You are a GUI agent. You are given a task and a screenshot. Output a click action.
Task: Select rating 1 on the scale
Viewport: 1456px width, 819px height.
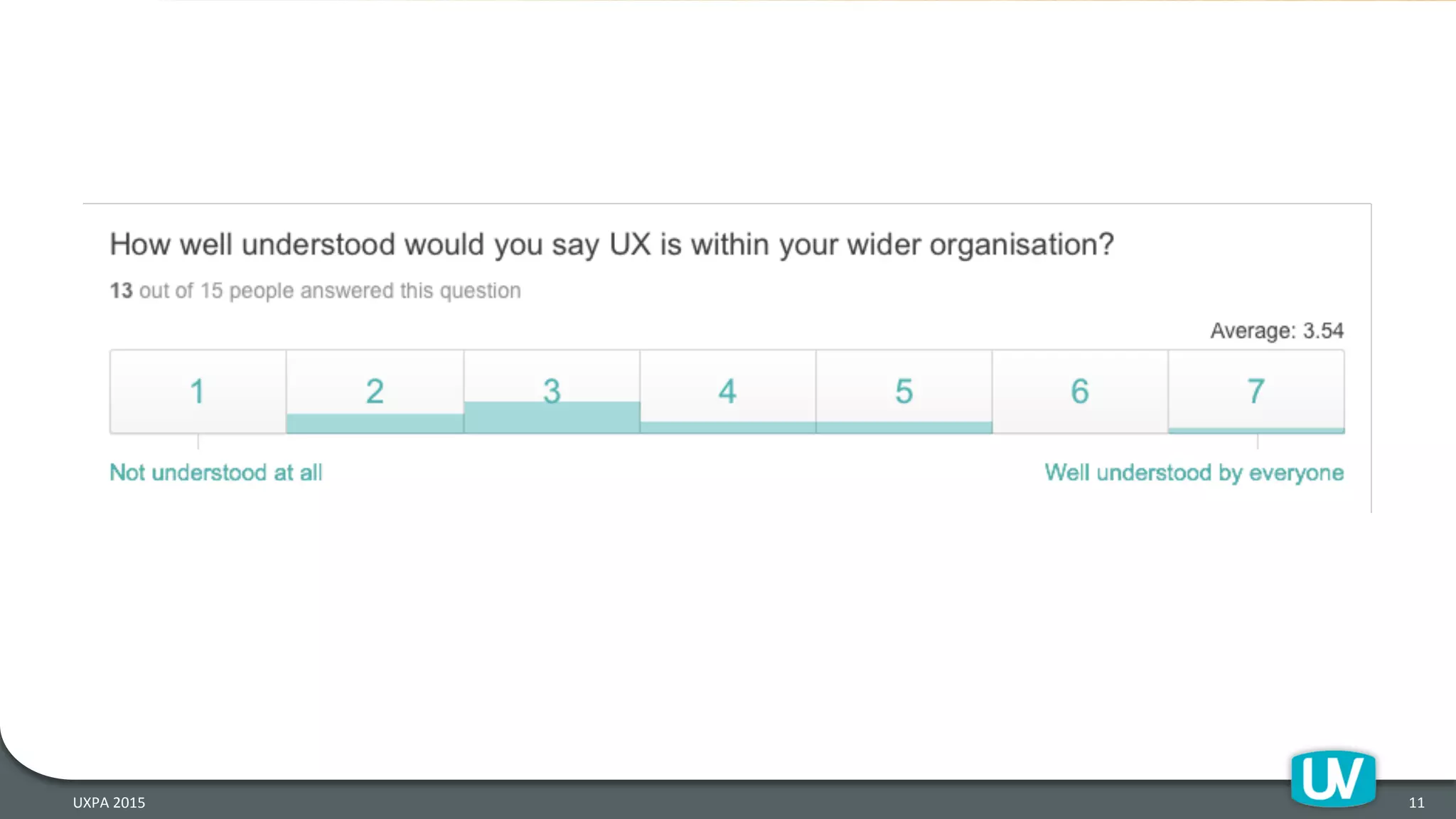(198, 391)
